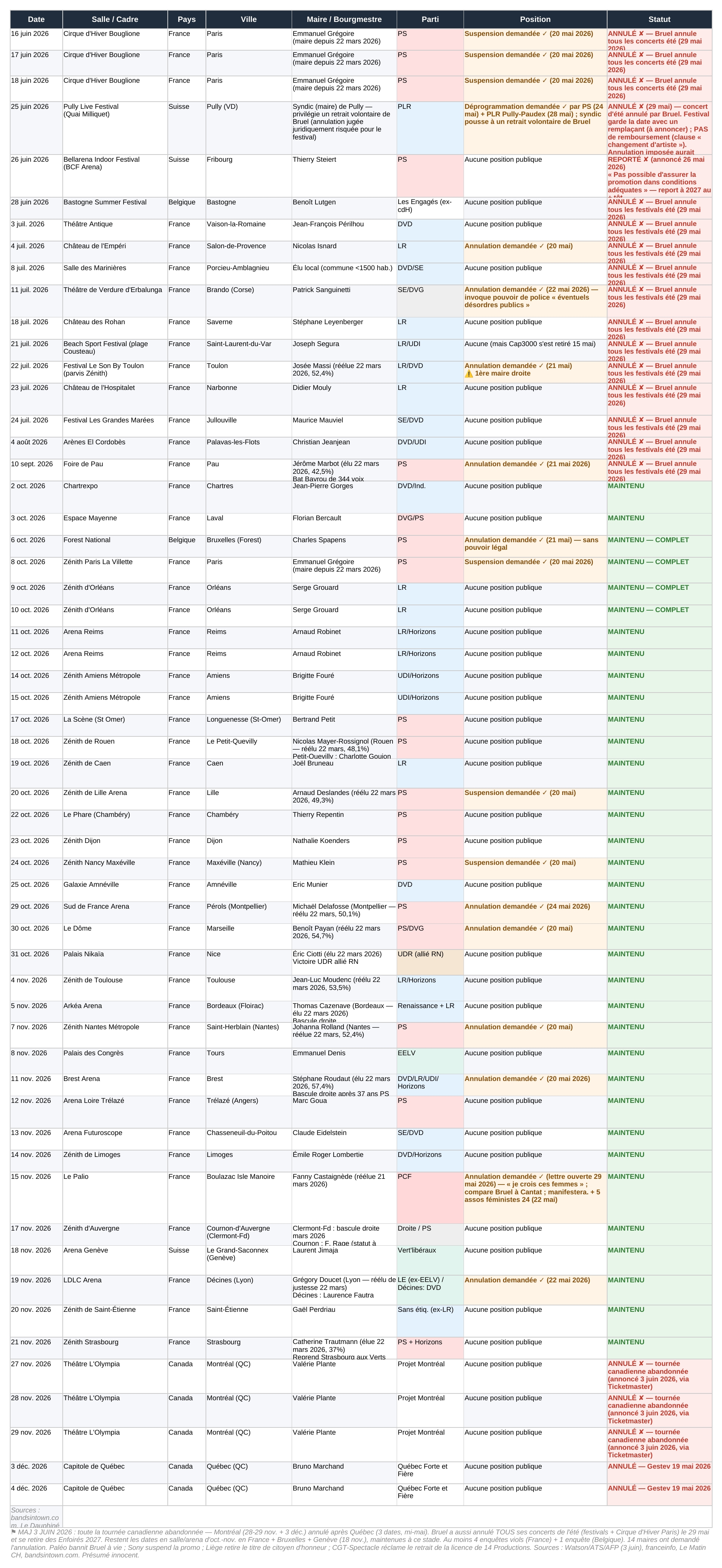The image size is (722, 1568).
Task: Select the EELV party cell for Tours
Action: [430, 1060]
